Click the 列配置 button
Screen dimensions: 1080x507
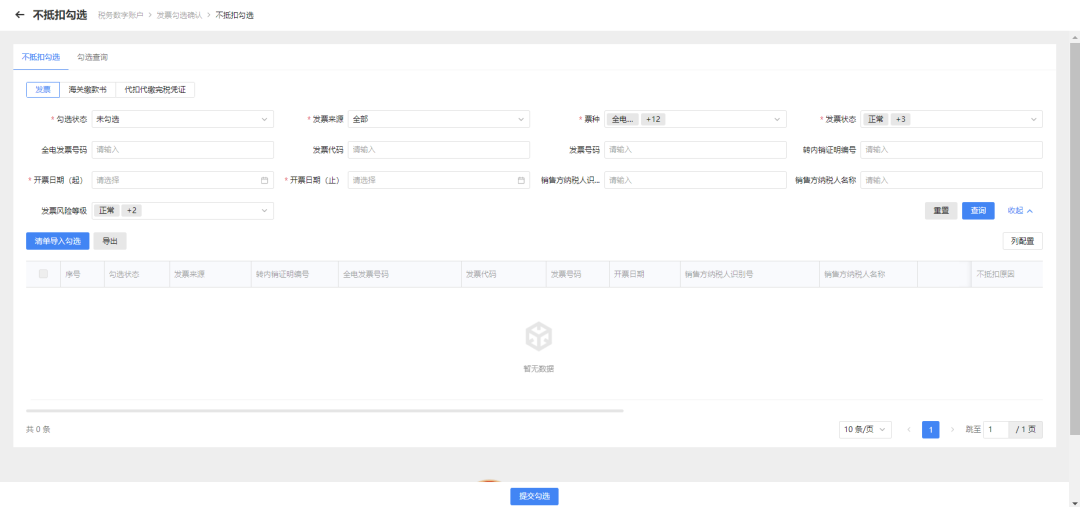coord(1022,241)
